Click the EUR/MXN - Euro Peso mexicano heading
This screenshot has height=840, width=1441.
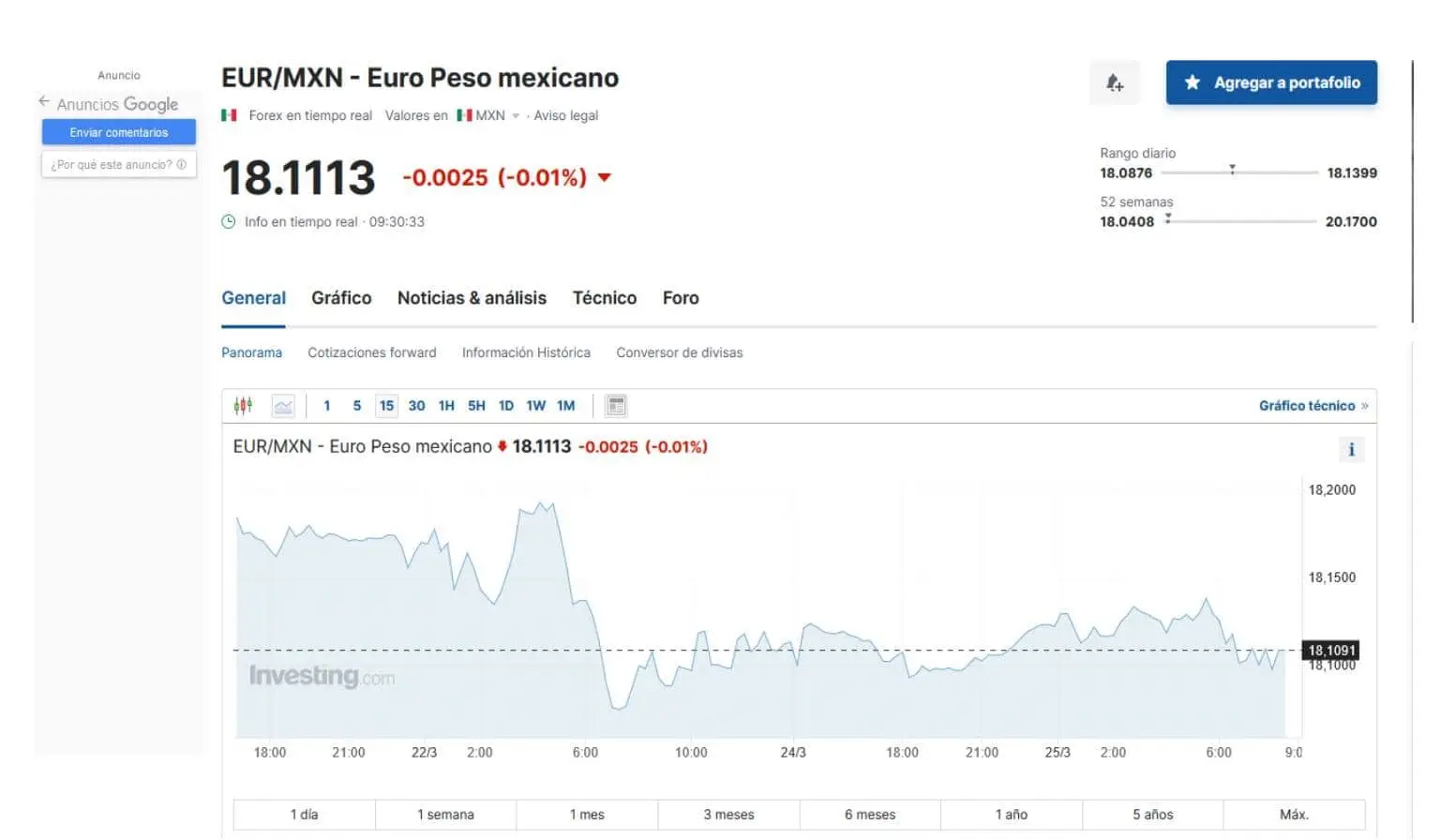point(420,78)
